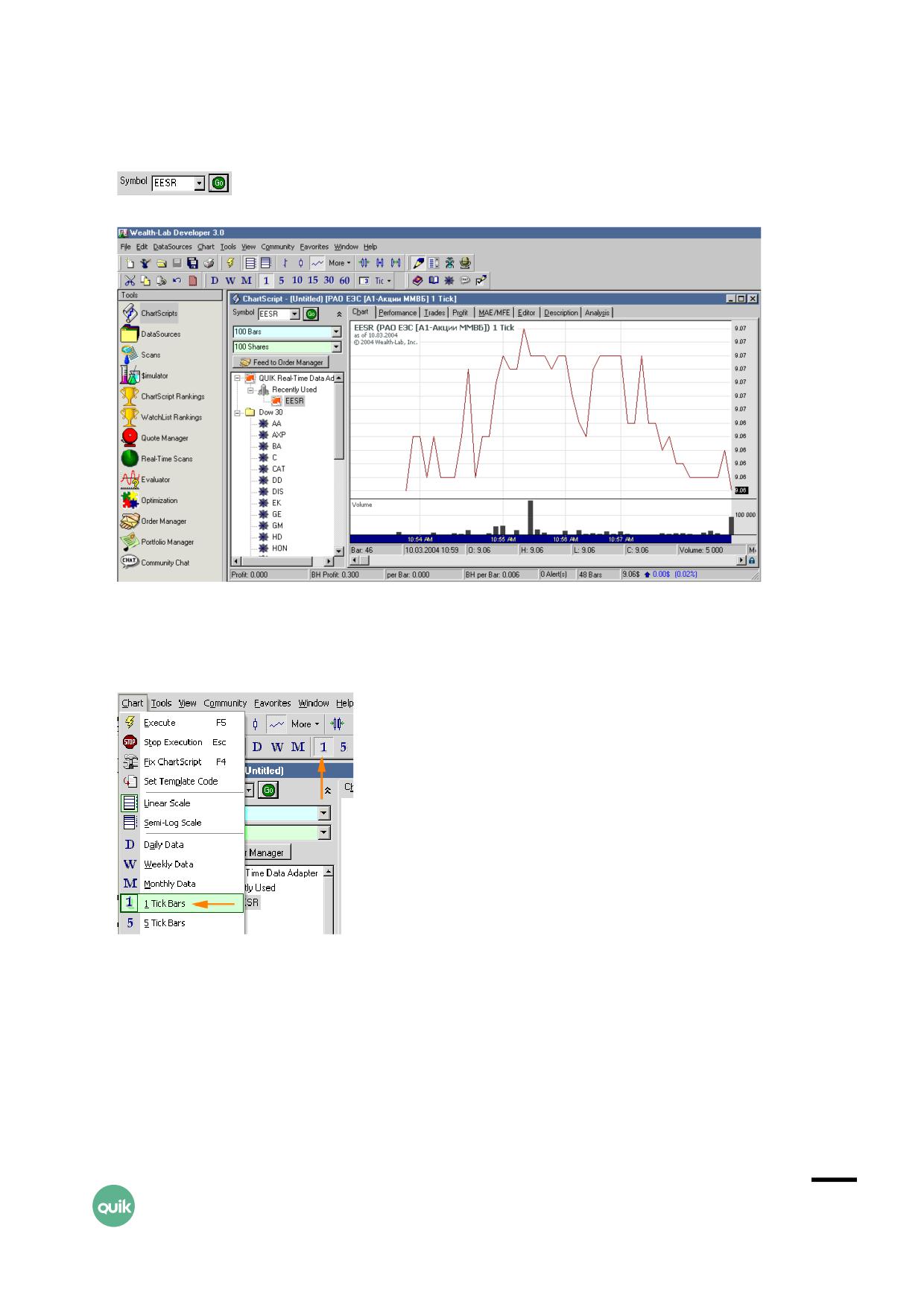Open Symbol EESR dropdown arrow in ChartScript window

click(x=294, y=314)
